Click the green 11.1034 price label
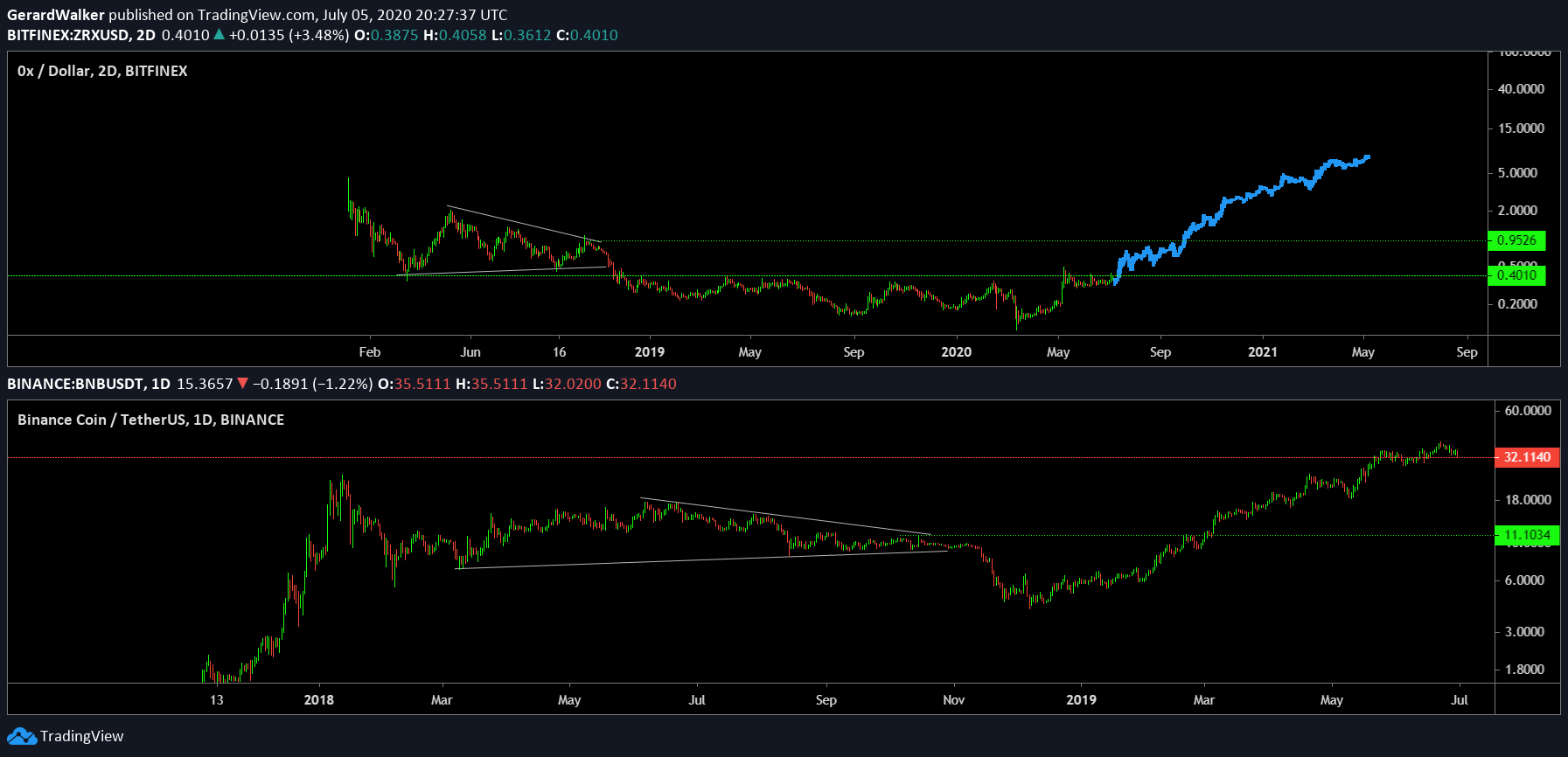Viewport: 1568px width, 757px height. click(x=1527, y=535)
